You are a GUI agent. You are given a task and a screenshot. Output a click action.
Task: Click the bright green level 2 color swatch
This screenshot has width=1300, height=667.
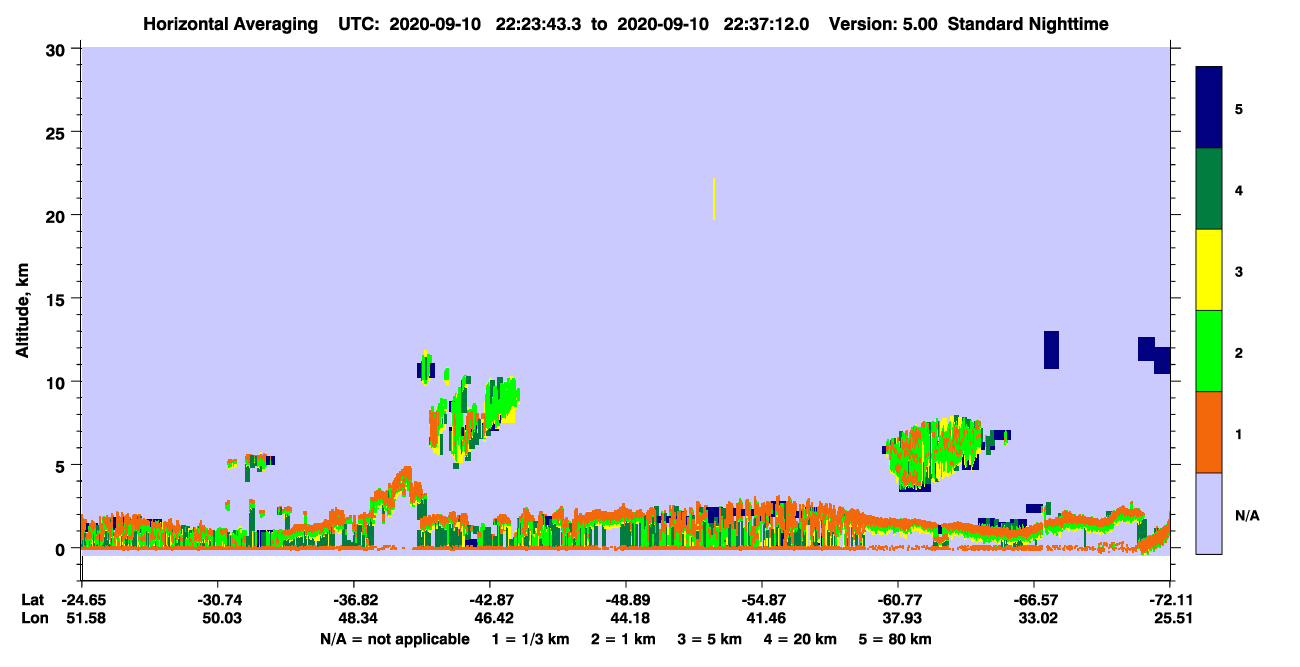point(1209,351)
